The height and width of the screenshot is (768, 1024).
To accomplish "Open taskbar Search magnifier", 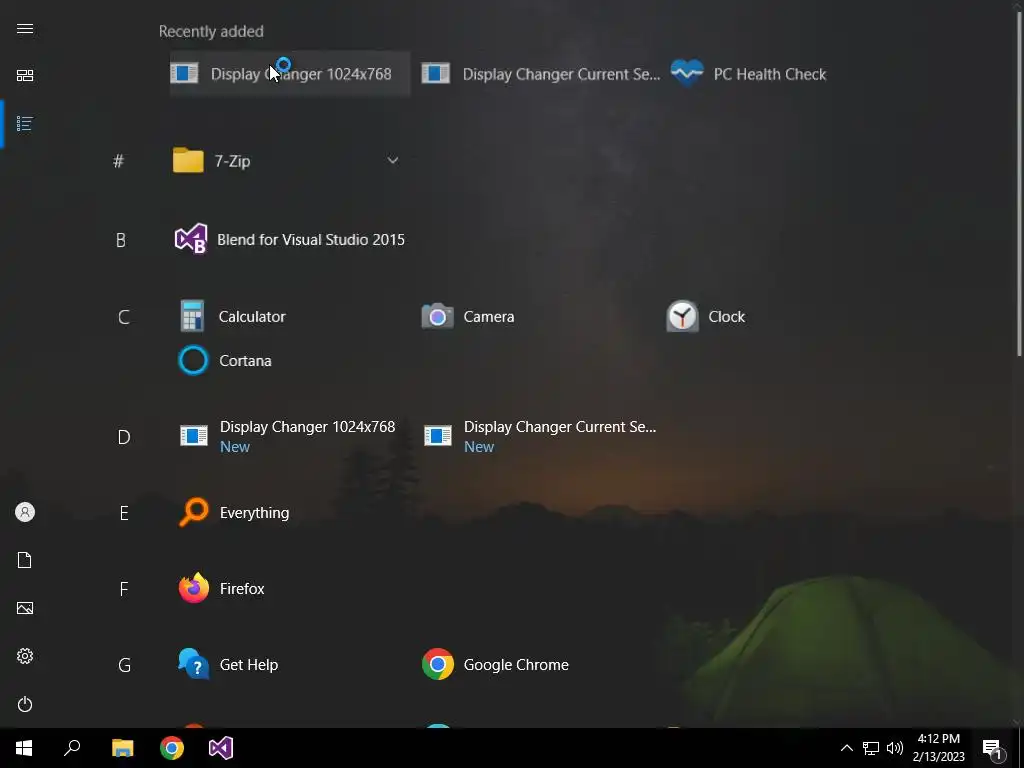I will pos(72,748).
